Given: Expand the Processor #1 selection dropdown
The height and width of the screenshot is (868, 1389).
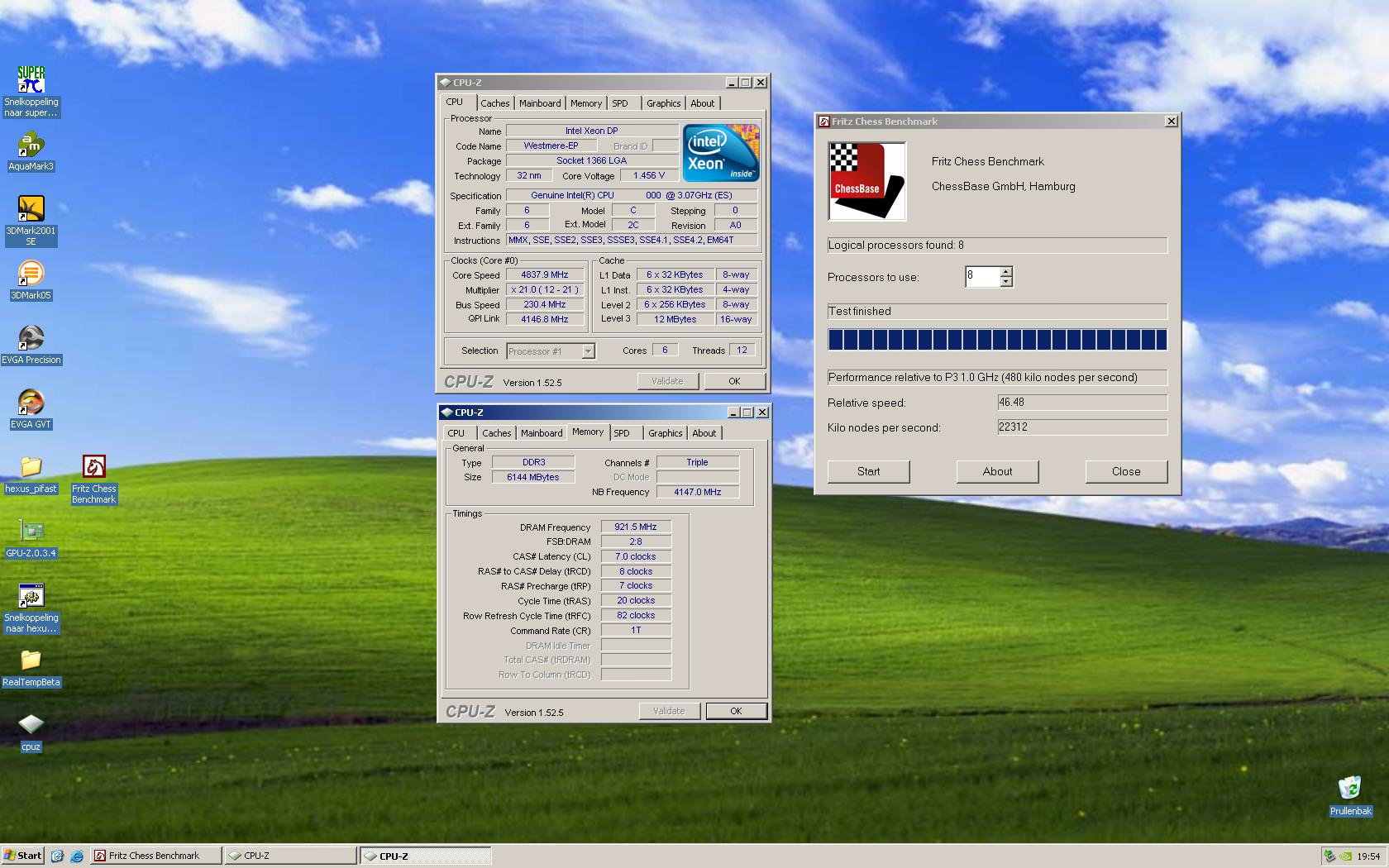Looking at the screenshot, I should tap(588, 351).
